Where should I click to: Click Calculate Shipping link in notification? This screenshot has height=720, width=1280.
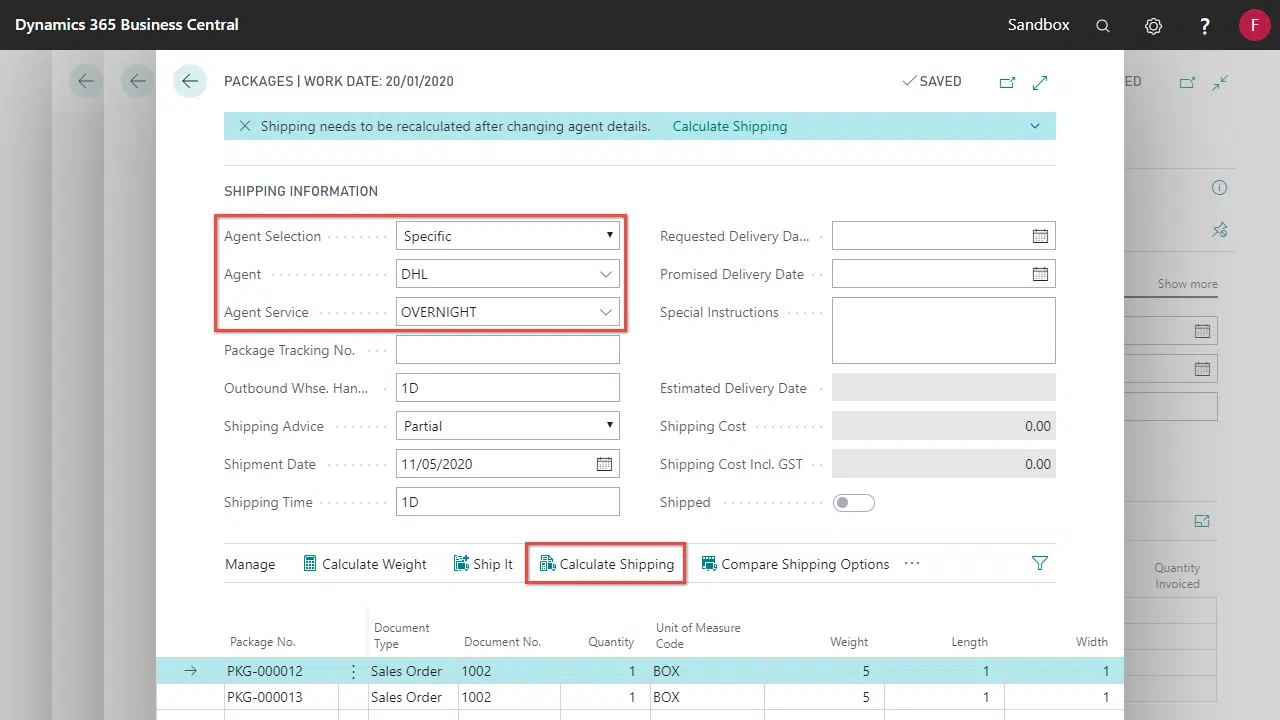point(729,127)
